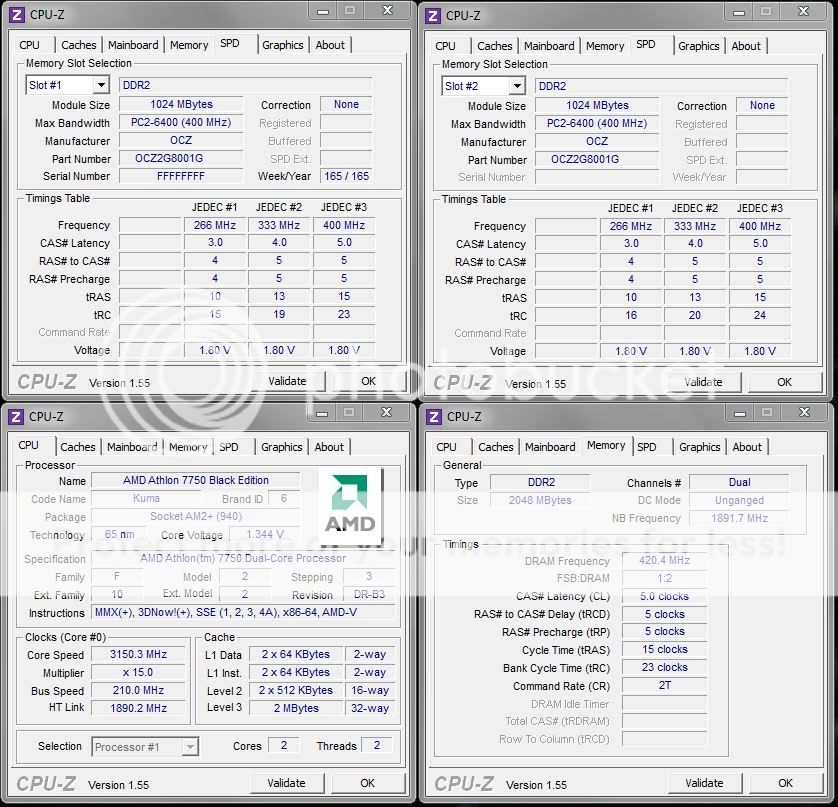This screenshot has width=838, height=807.
Task: Click the 3150.3 MHz core speed value
Action: click(138, 654)
